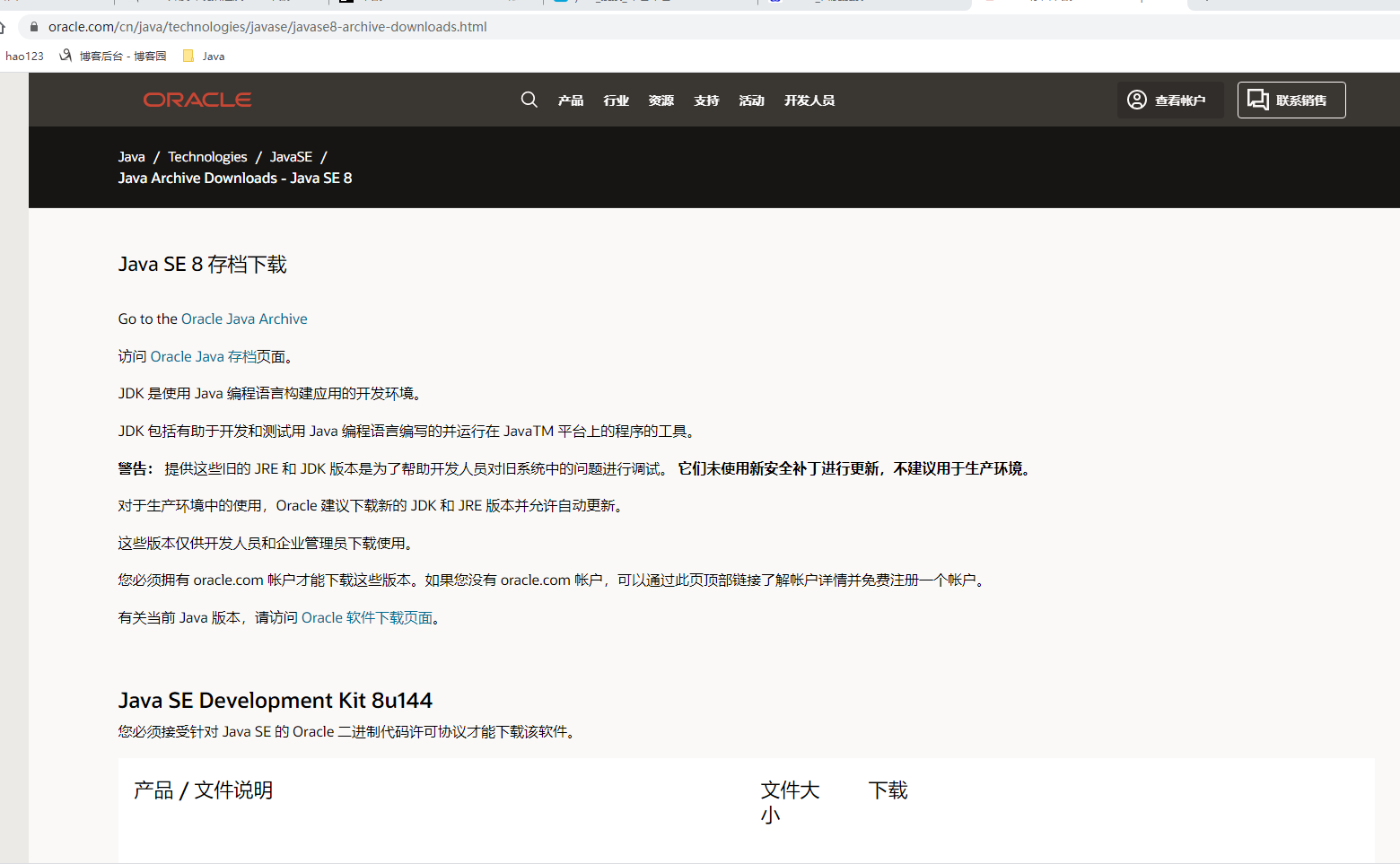Click the '文件大小' column header
This screenshot has width=1400, height=864.
coord(791,802)
